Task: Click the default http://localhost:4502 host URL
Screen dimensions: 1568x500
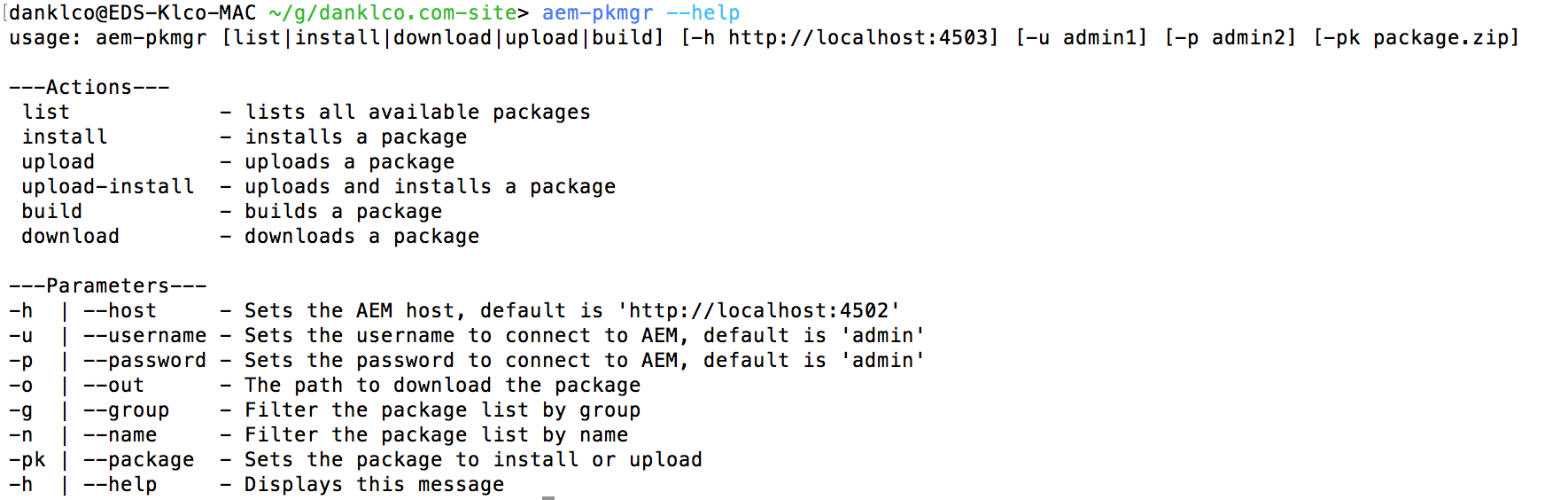Action: pyautogui.click(x=758, y=311)
